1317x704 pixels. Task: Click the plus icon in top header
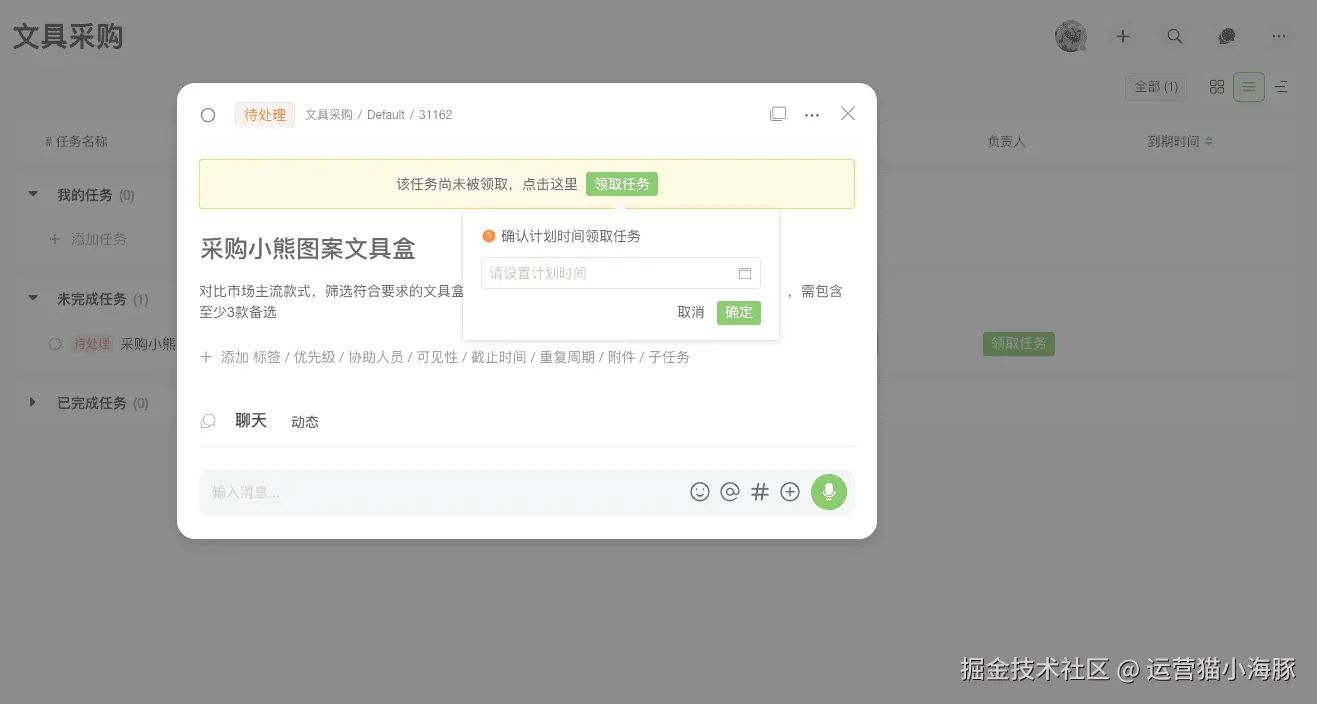[x=1123, y=36]
